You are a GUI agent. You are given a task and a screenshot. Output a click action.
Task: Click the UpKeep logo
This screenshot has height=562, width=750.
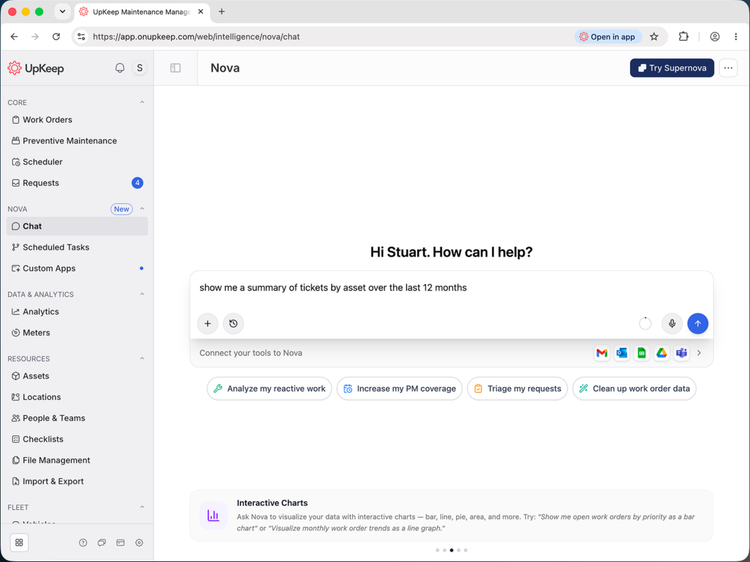[x=36, y=68]
